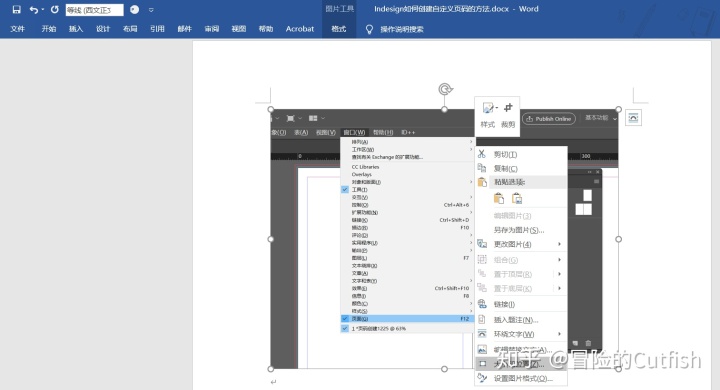Viewport: 720px width, 390px height.
Task: Open the 邮件 ribbon tab
Action: [184, 29]
